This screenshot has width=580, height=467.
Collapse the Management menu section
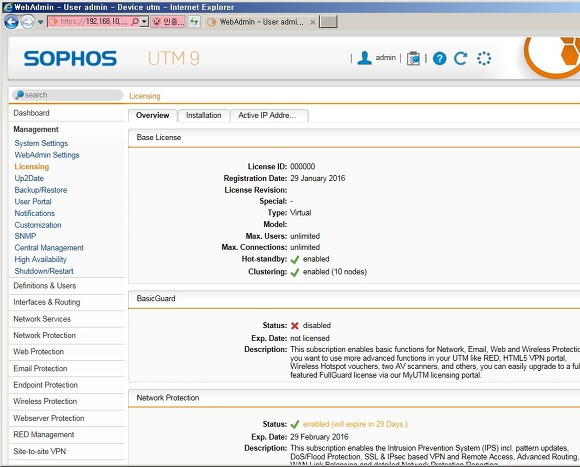36,129
